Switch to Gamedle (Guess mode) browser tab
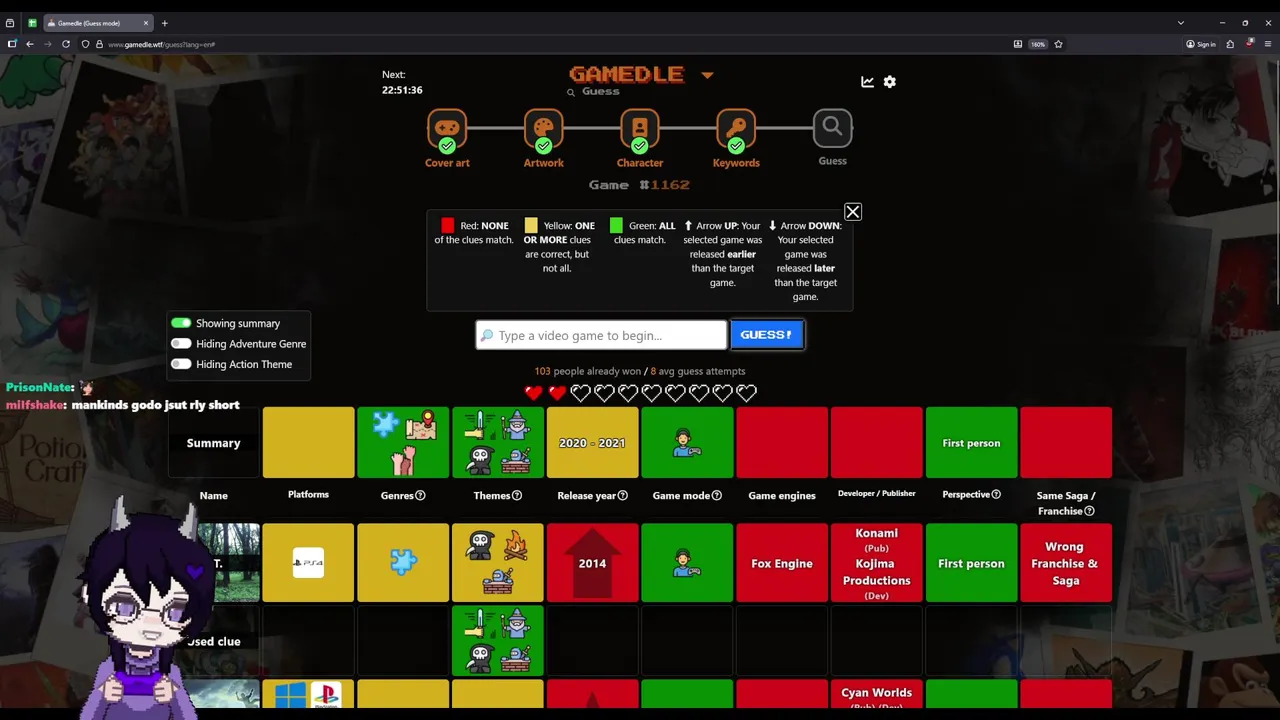The width and height of the screenshot is (1280, 720). [x=97, y=23]
